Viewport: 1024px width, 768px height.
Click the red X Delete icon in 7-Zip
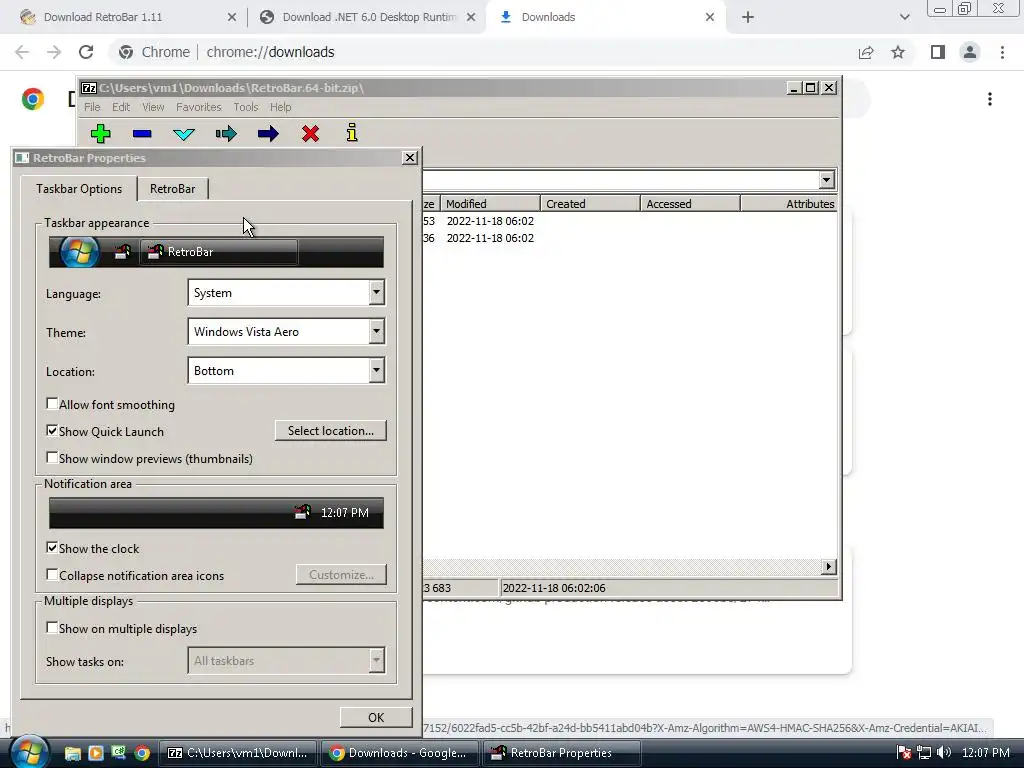coord(310,134)
